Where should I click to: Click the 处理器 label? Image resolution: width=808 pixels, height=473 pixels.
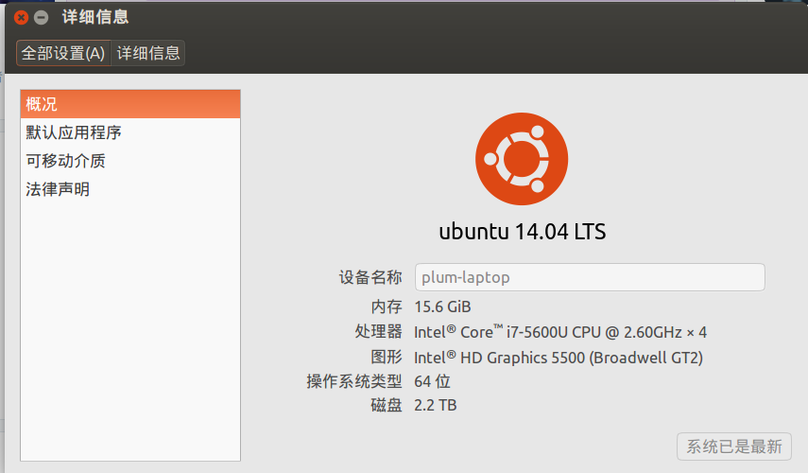(x=378, y=331)
